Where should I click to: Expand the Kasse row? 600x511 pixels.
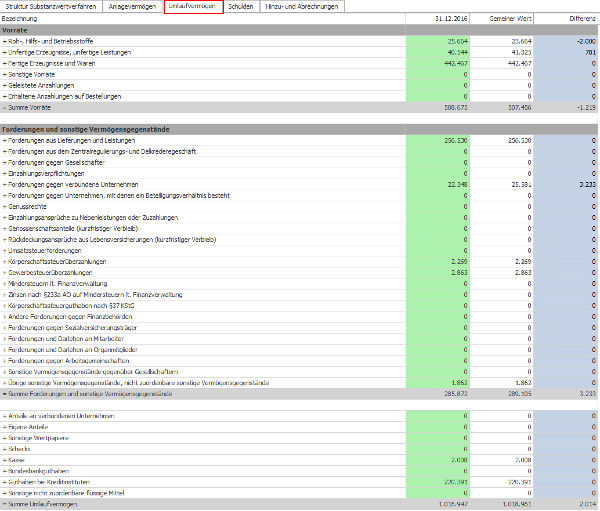point(5,460)
